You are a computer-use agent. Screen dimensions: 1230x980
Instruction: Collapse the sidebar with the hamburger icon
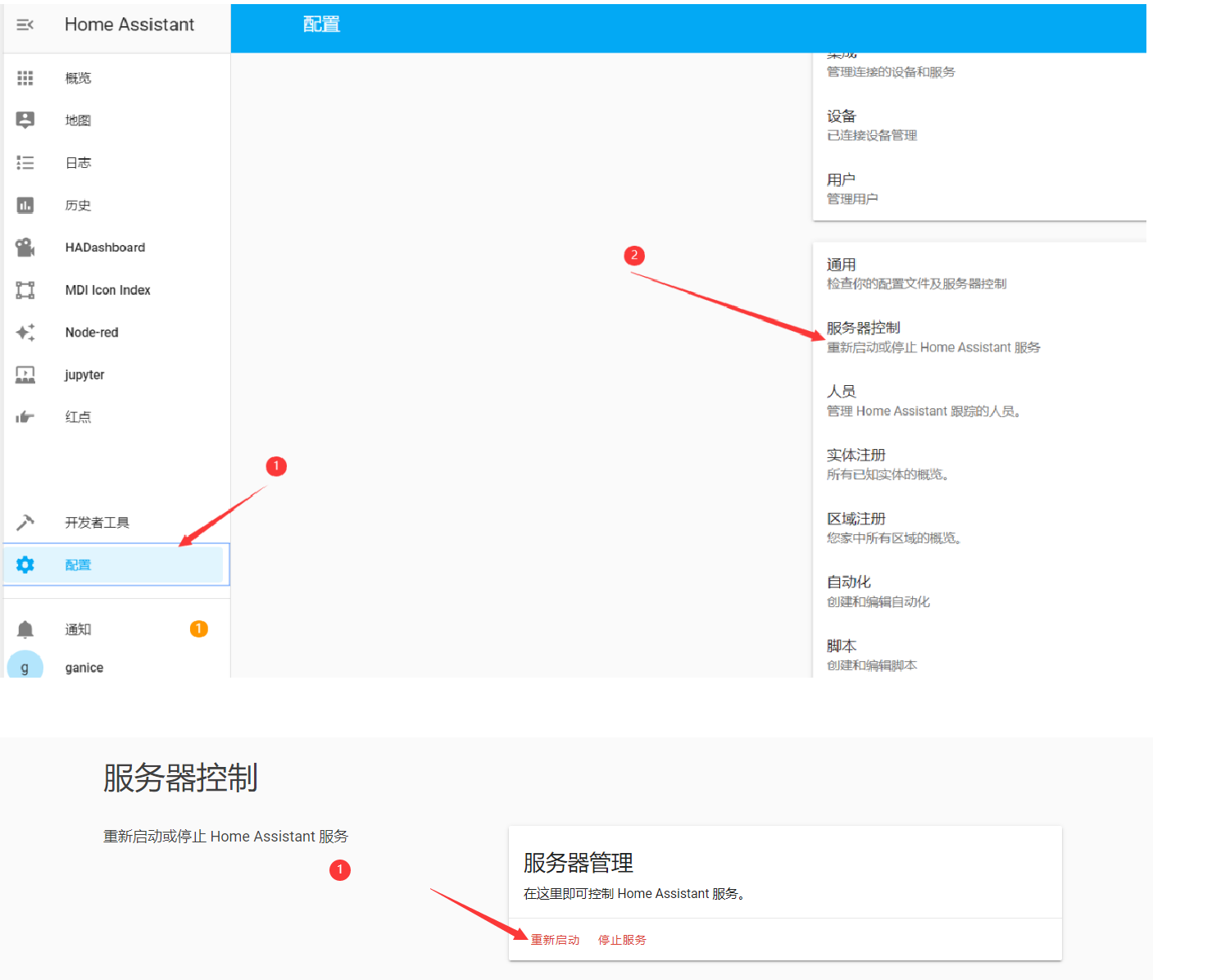[25, 25]
